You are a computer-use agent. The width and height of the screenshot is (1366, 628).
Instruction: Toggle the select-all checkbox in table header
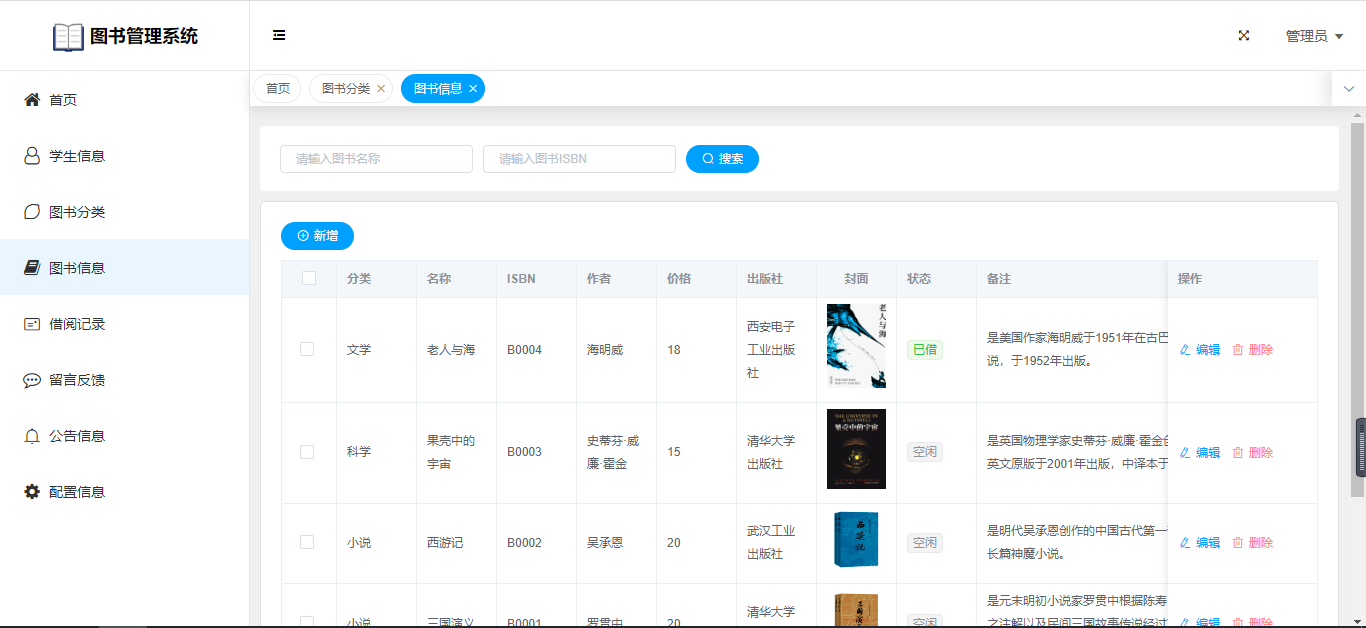tap(309, 278)
